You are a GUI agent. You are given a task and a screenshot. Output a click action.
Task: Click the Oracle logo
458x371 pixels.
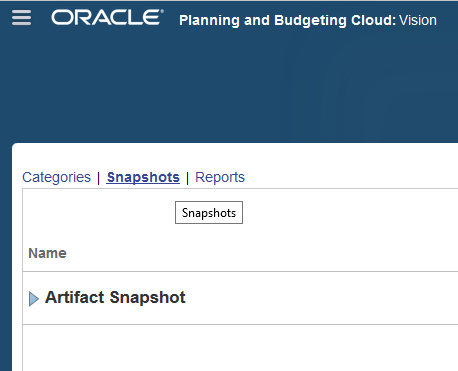(x=107, y=17)
